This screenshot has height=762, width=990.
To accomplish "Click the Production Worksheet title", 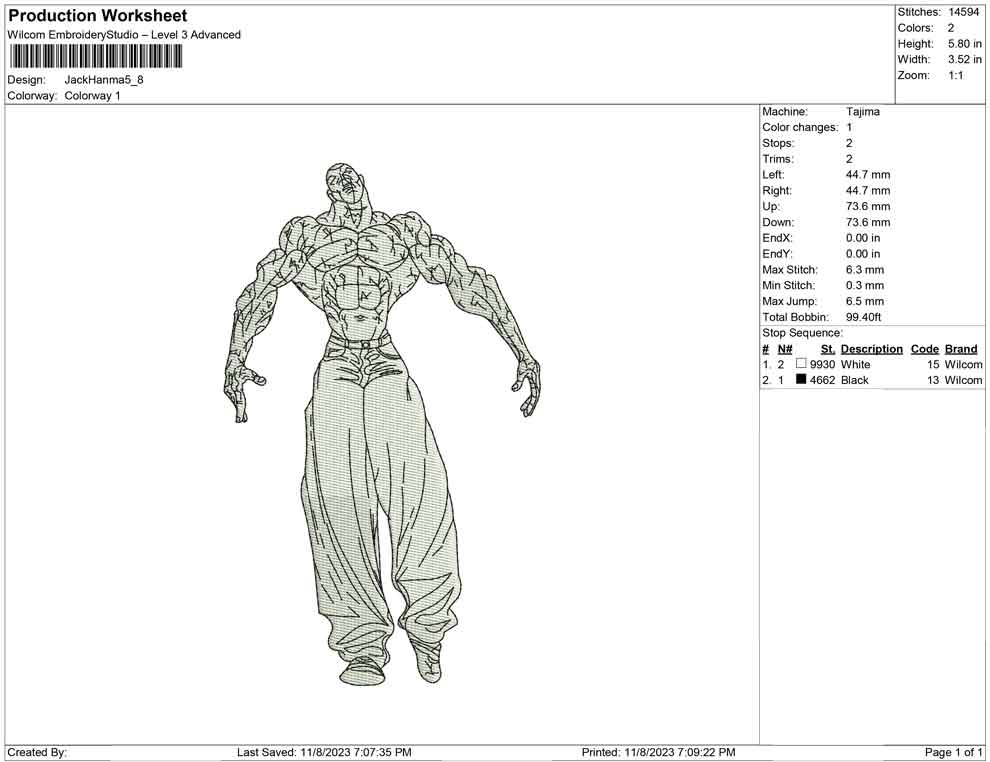I will click(x=98, y=16).
